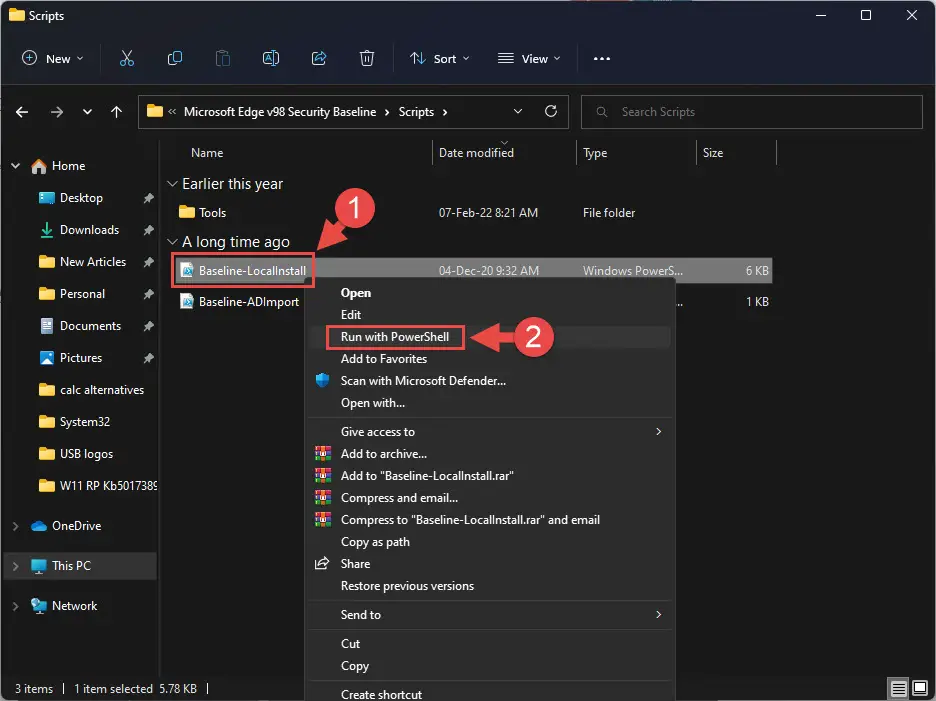Click the Tools folder icon
Viewport: 936px width, 701px height.
187,212
